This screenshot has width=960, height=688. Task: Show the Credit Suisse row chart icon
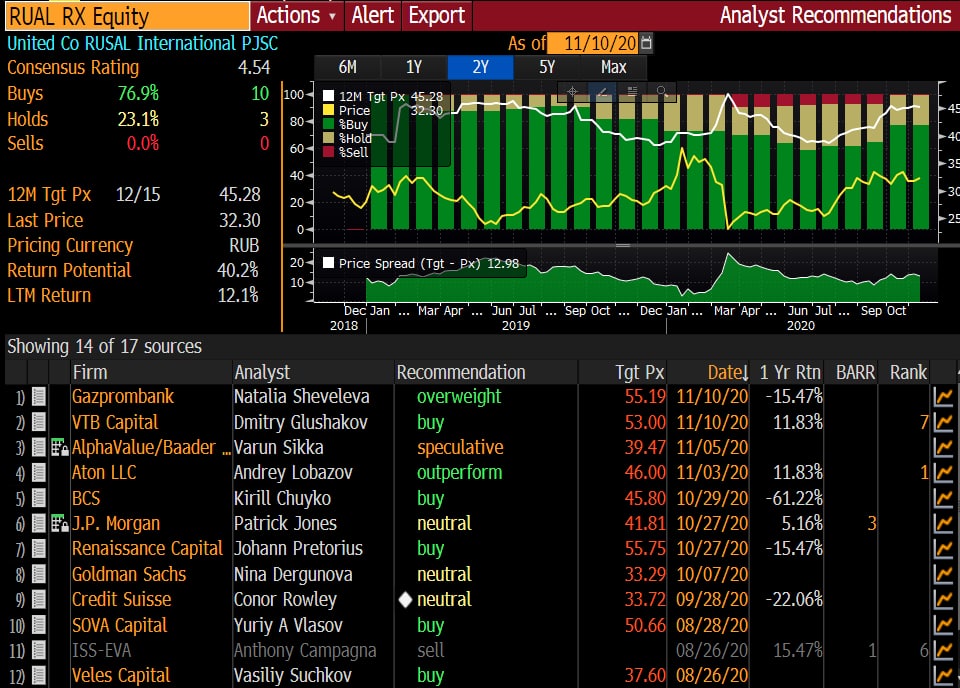click(x=943, y=599)
